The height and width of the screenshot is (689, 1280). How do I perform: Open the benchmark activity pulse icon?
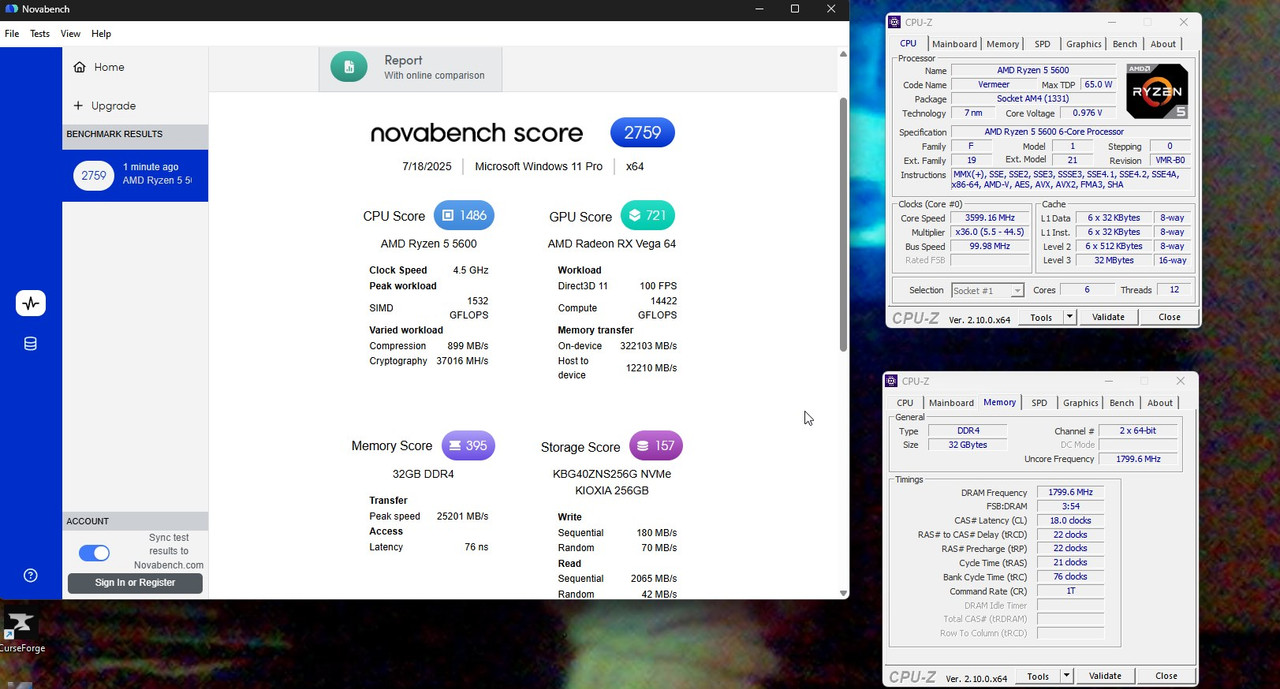pyautogui.click(x=30, y=303)
